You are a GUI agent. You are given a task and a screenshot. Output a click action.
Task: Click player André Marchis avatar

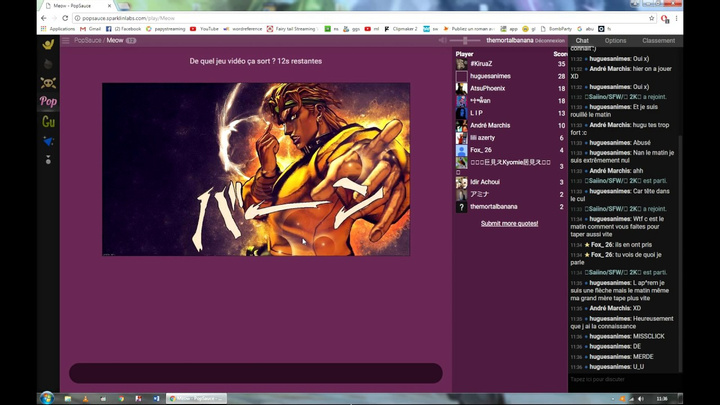(461, 125)
